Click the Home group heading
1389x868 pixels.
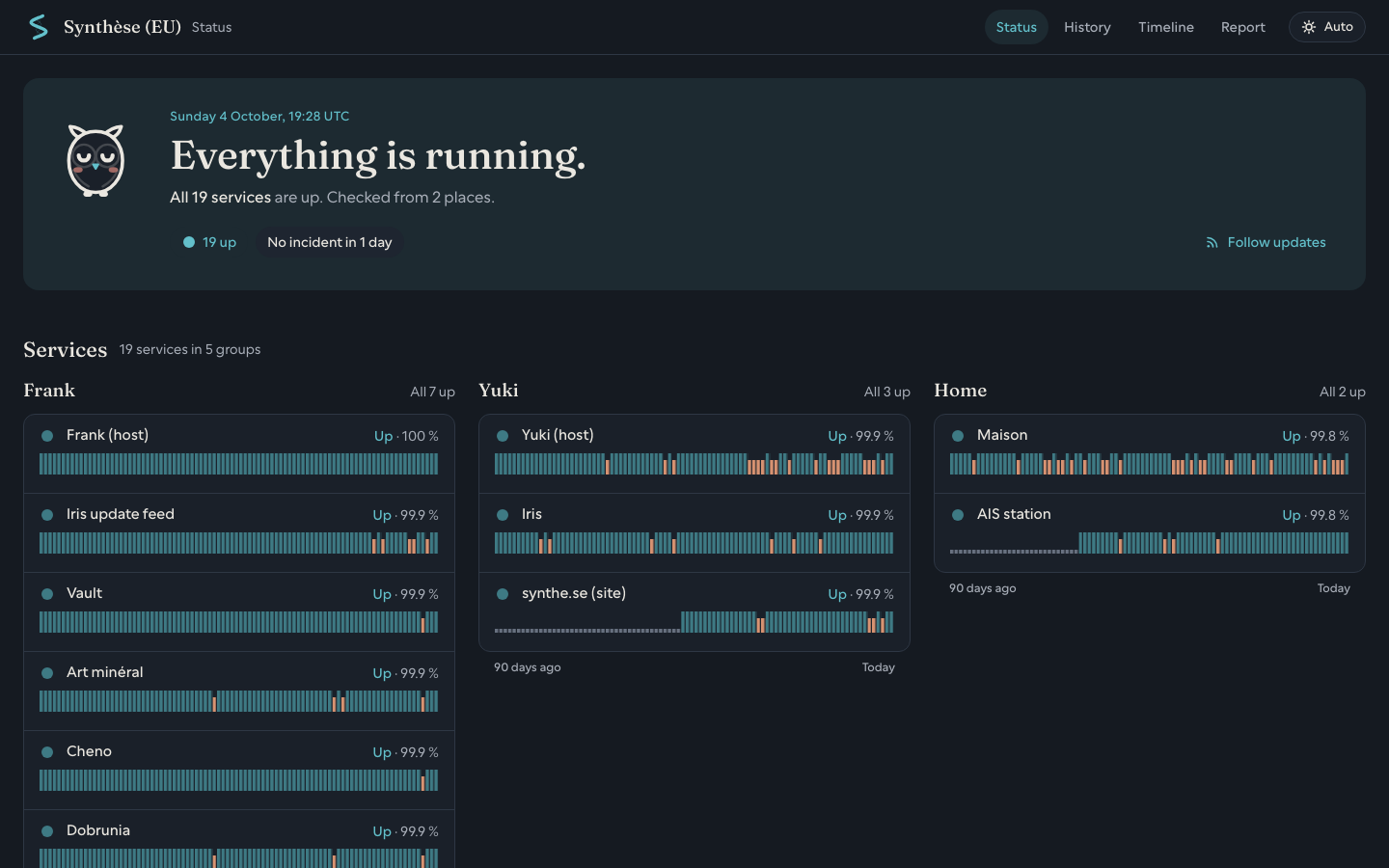(960, 391)
